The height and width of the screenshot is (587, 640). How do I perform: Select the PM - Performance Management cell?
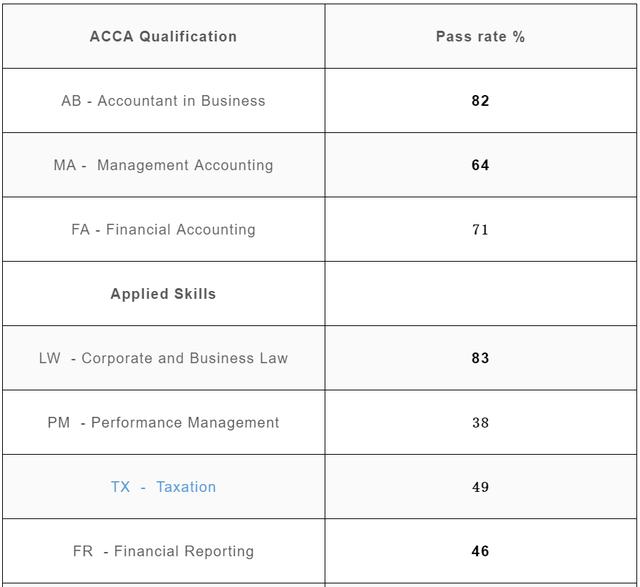[x=163, y=422]
